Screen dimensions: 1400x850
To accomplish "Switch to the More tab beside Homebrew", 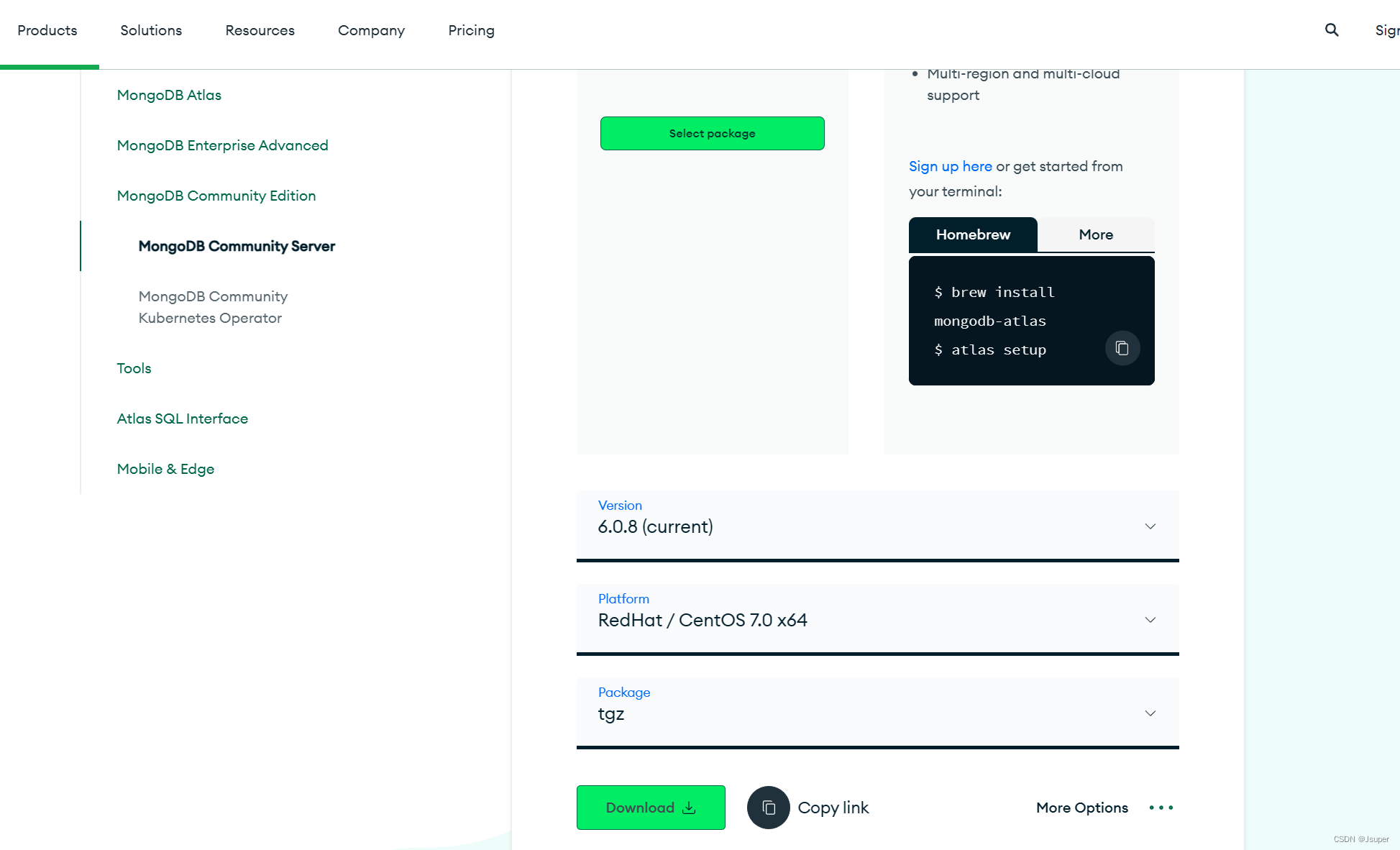I will pos(1095,234).
